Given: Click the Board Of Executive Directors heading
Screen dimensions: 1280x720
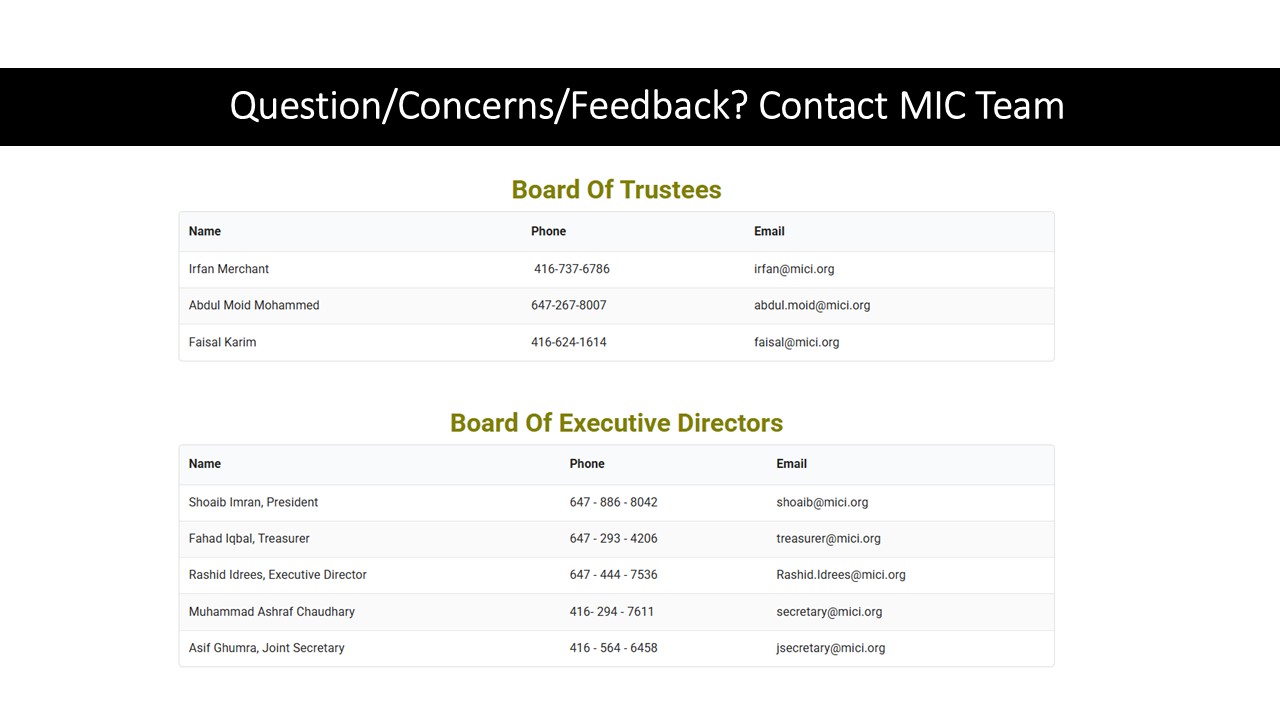Looking at the screenshot, I should [616, 423].
